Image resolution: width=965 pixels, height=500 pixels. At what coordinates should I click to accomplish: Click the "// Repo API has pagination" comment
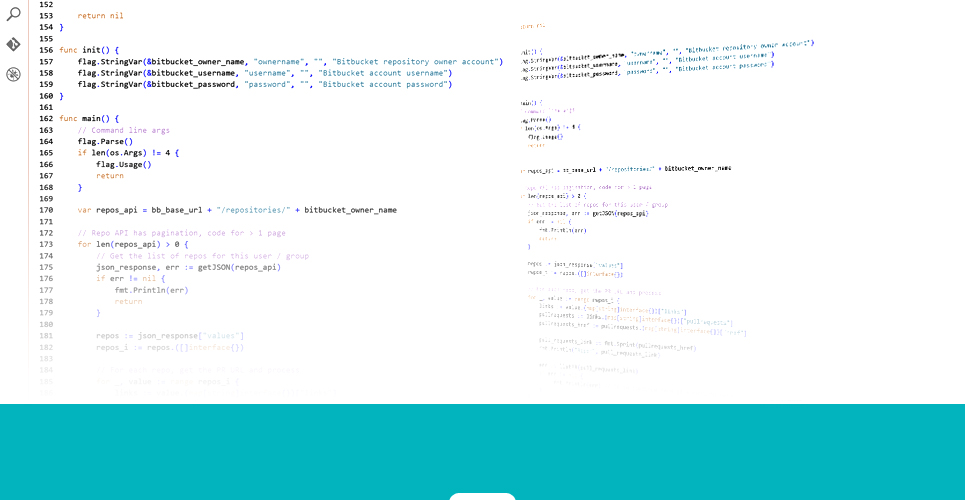[182, 233]
